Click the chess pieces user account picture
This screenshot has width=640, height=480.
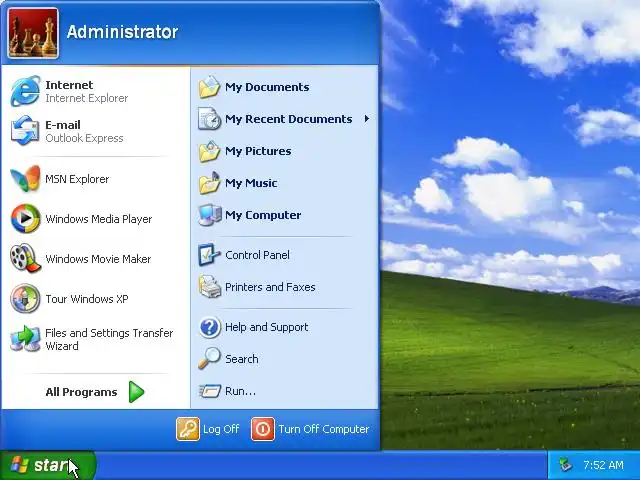[x=33, y=33]
